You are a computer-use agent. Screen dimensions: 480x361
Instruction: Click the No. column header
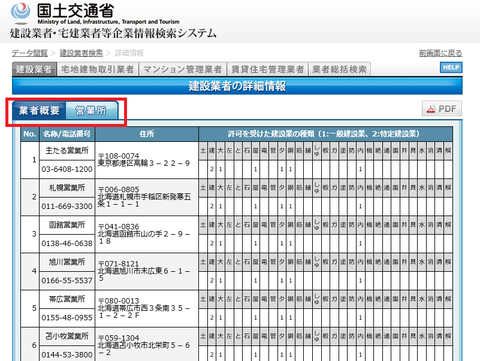pyautogui.click(x=30, y=134)
